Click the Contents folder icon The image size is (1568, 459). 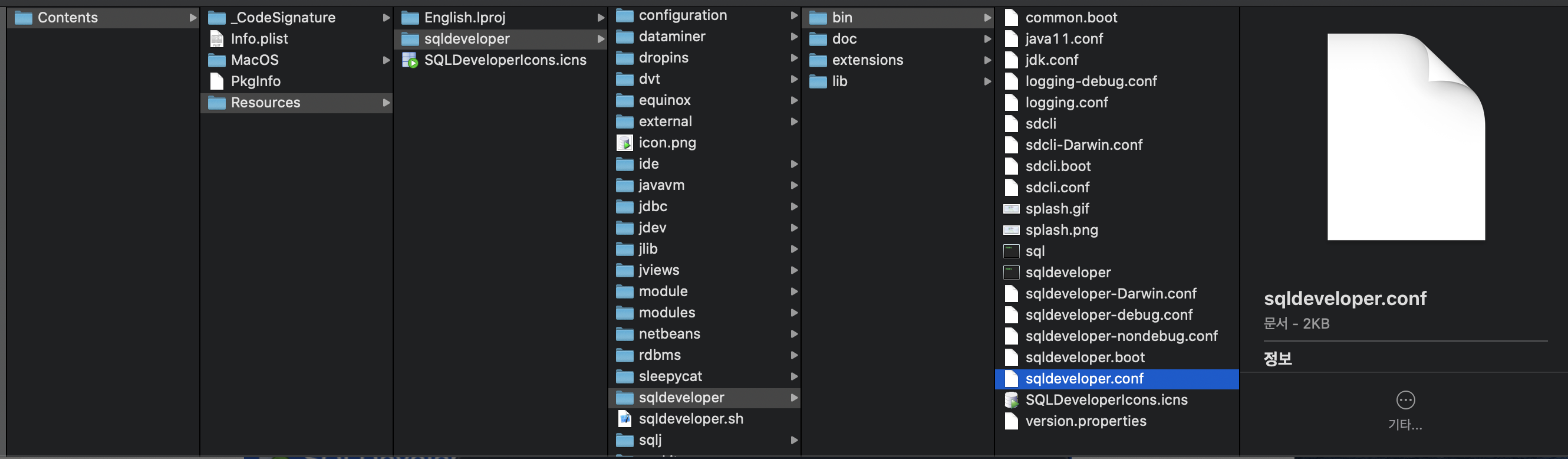click(x=23, y=18)
